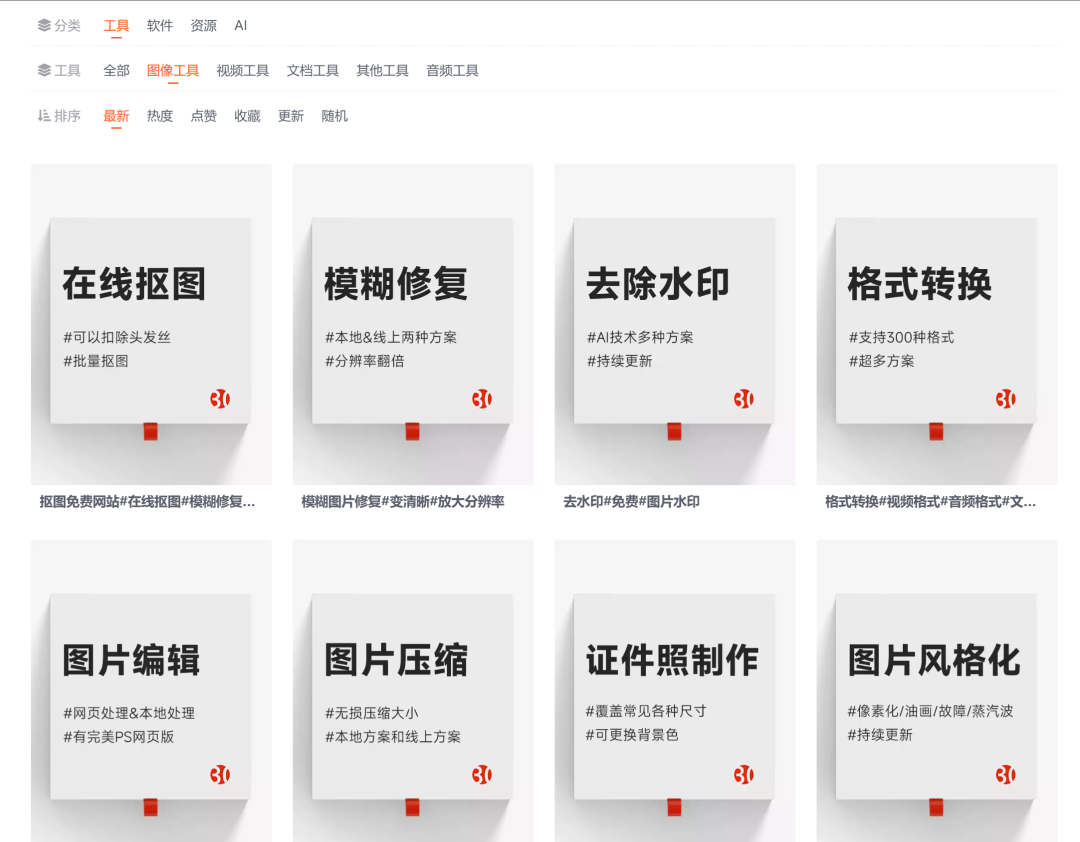
Task: Sort results by 热度
Action: tap(158, 115)
